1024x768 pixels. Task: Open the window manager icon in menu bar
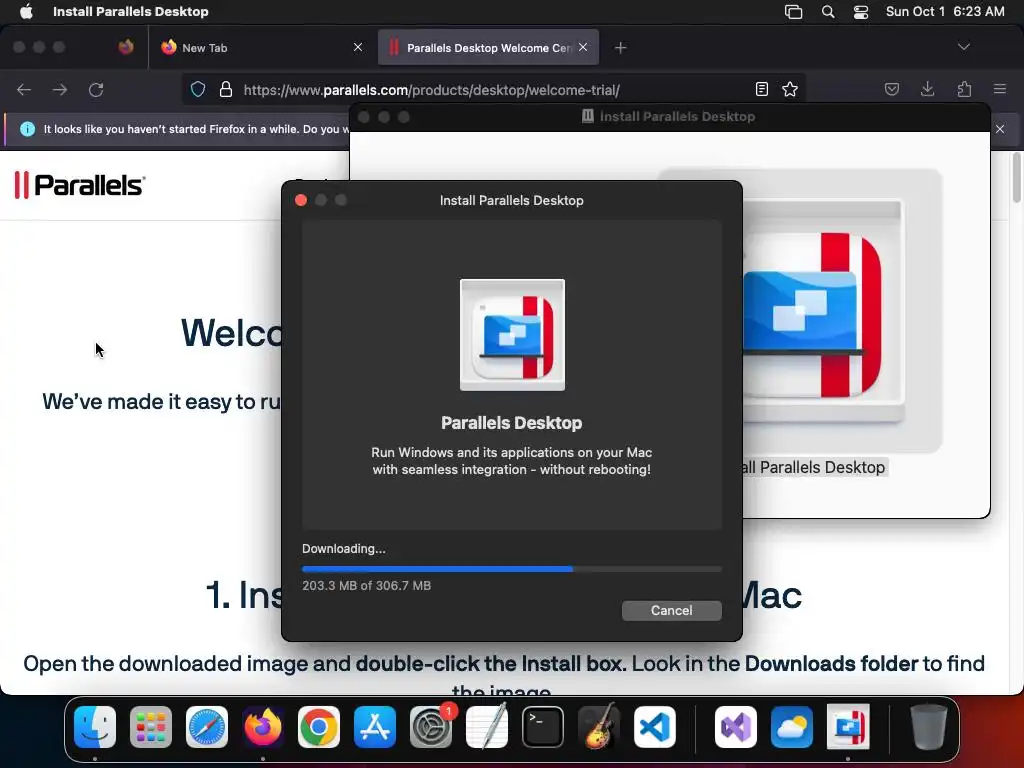click(793, 12)
